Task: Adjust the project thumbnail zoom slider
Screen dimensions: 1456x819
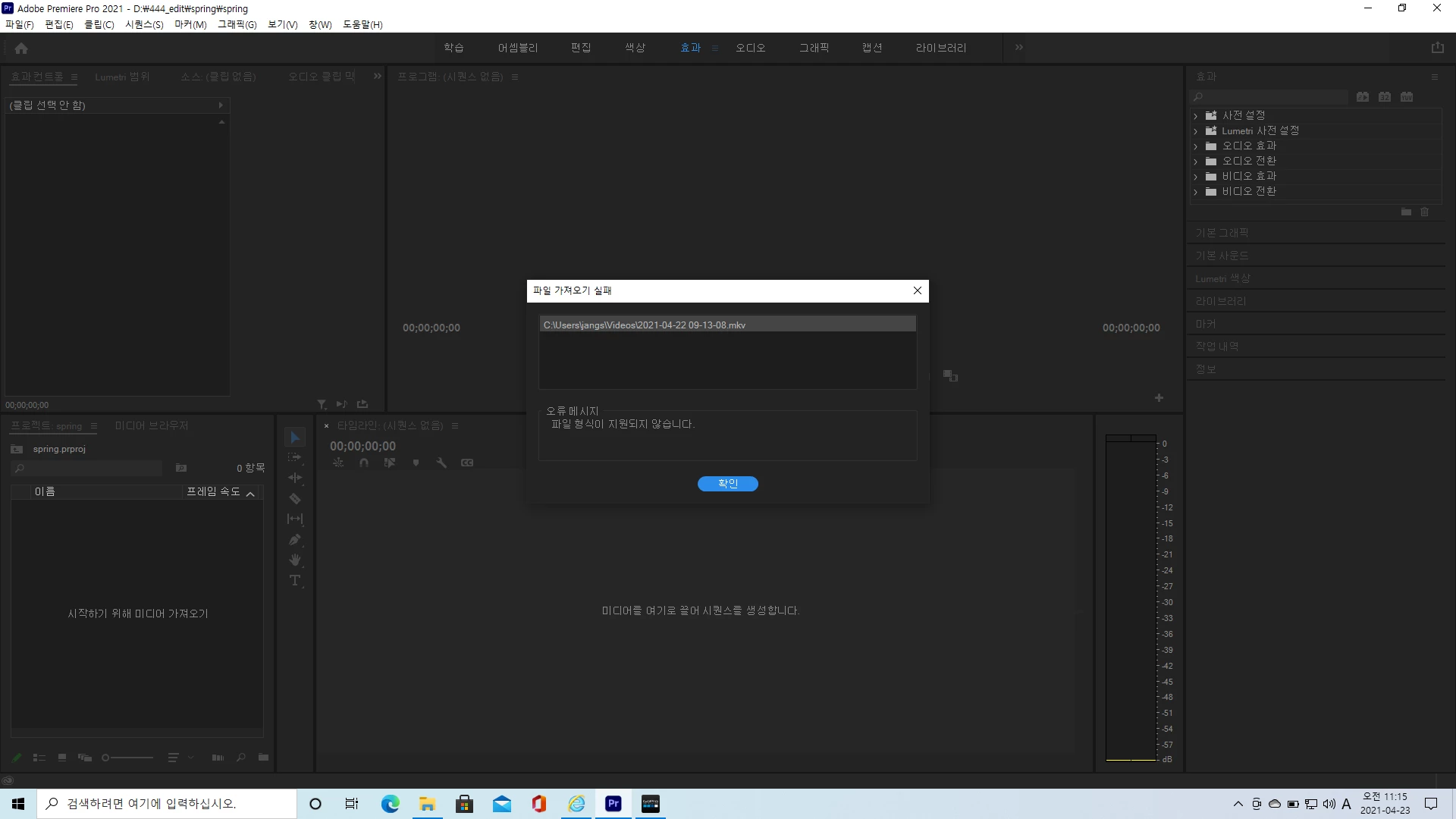Action: [106, 758]
